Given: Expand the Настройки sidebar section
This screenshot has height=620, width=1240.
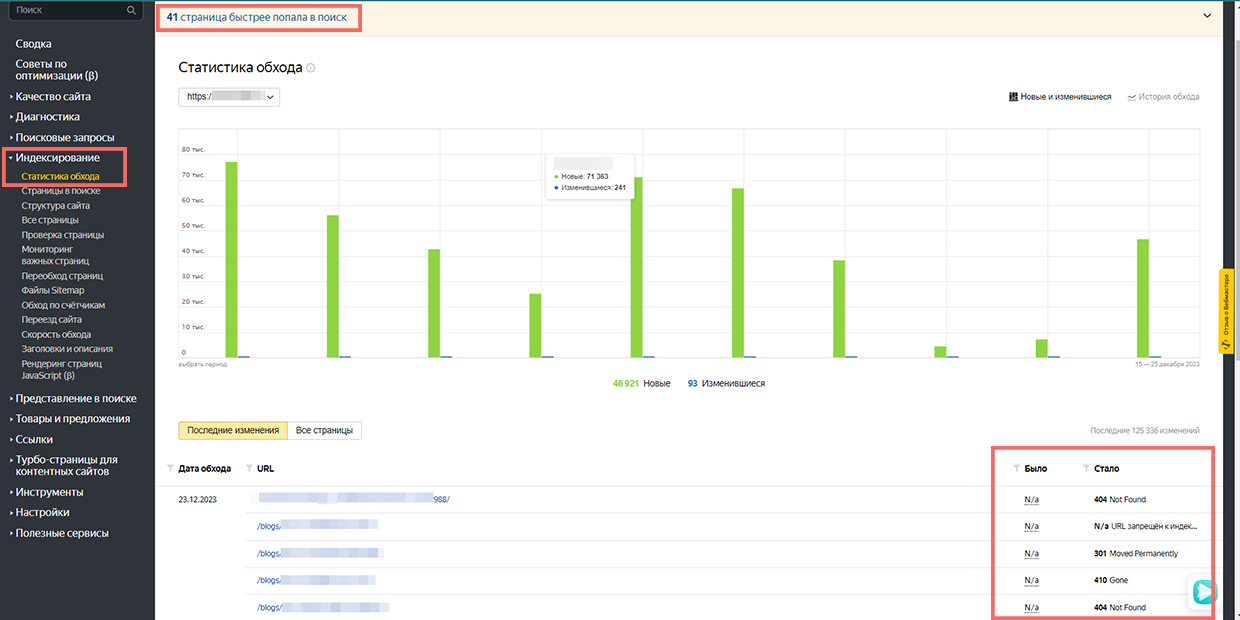Looking at the screenshot, I should tap(40, 512).
